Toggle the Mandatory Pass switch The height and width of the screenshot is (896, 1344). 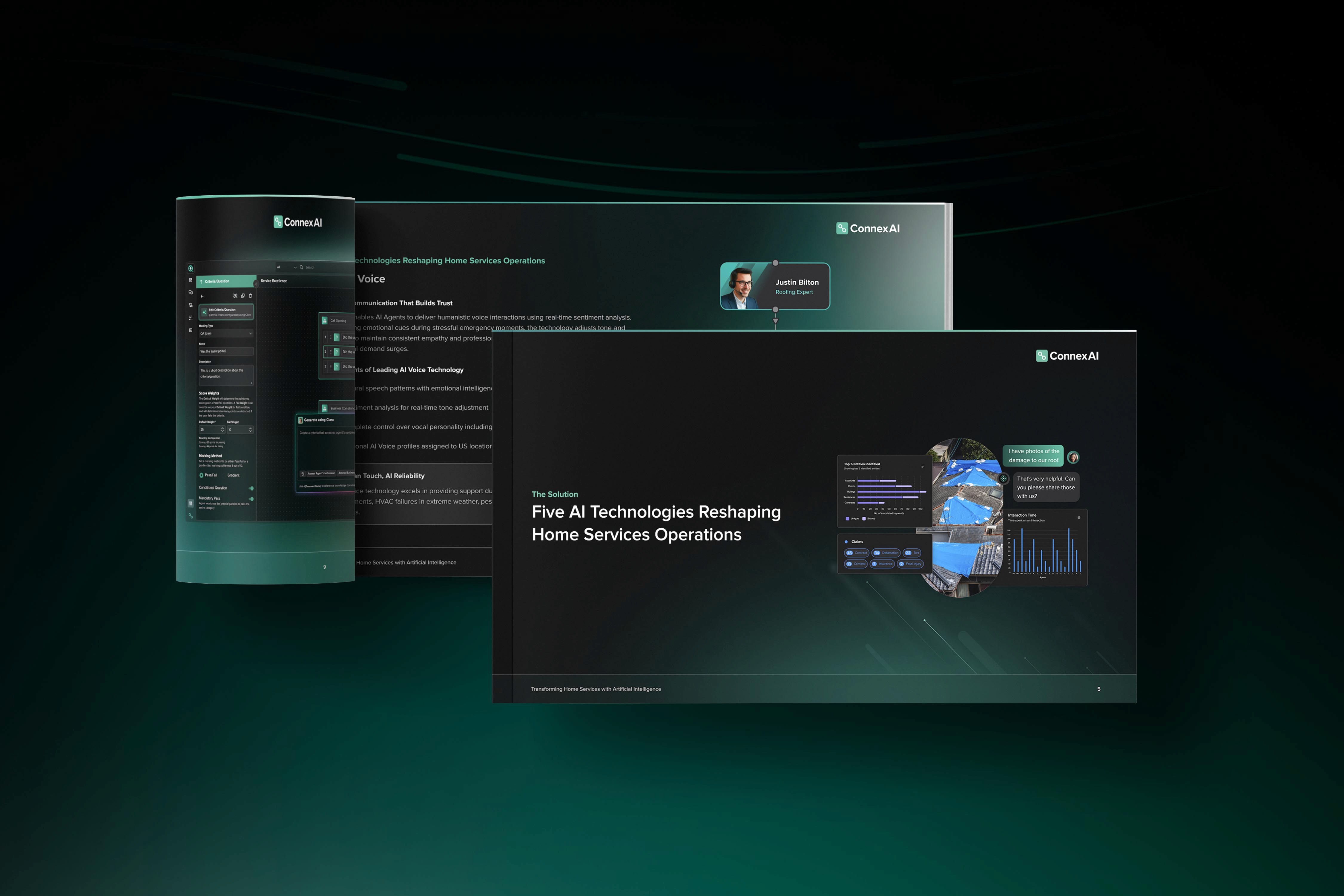coord(251,499)
